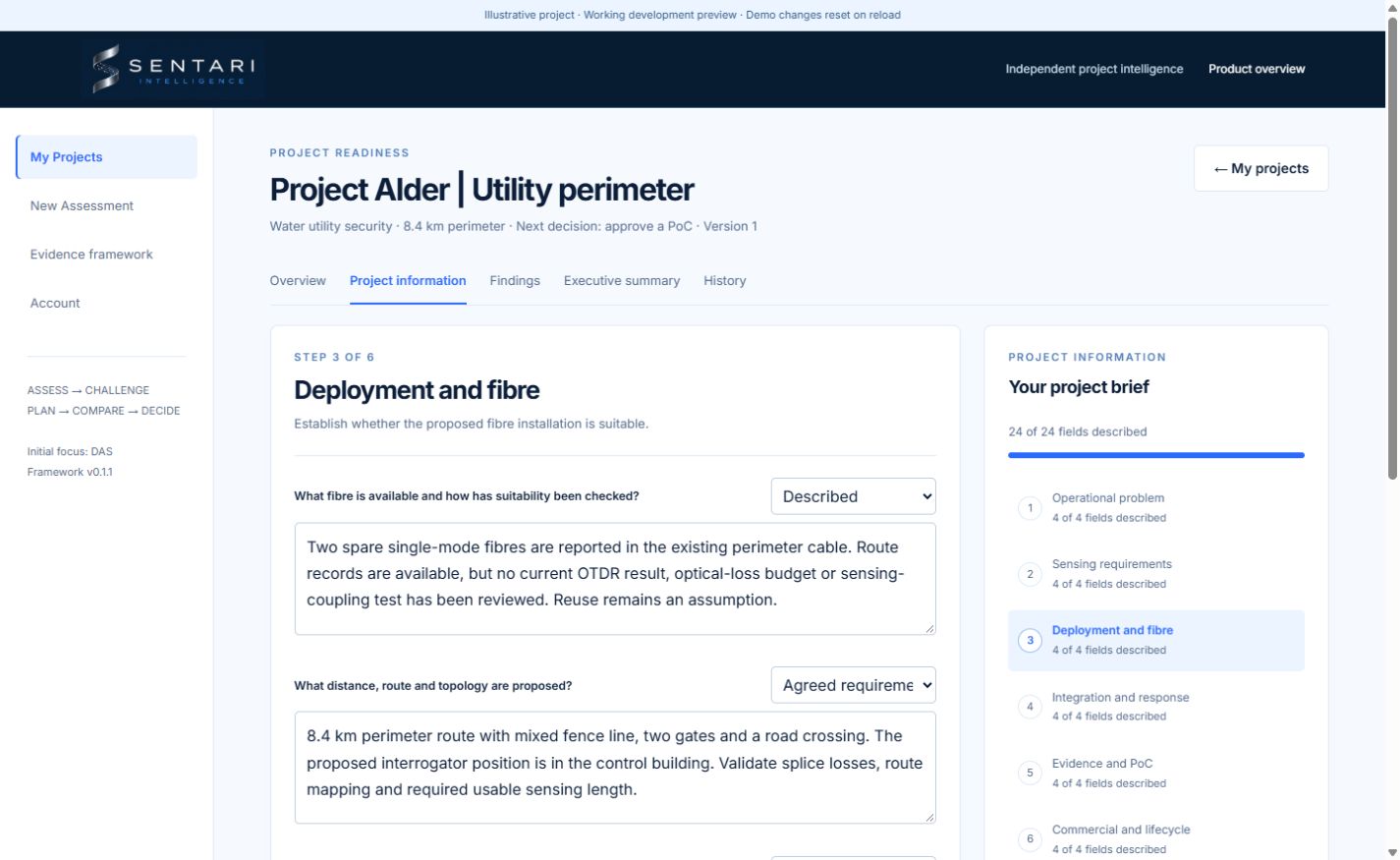
Task: Click the 'STEP 3 OF 6' label
Action: tap(334, 357)
